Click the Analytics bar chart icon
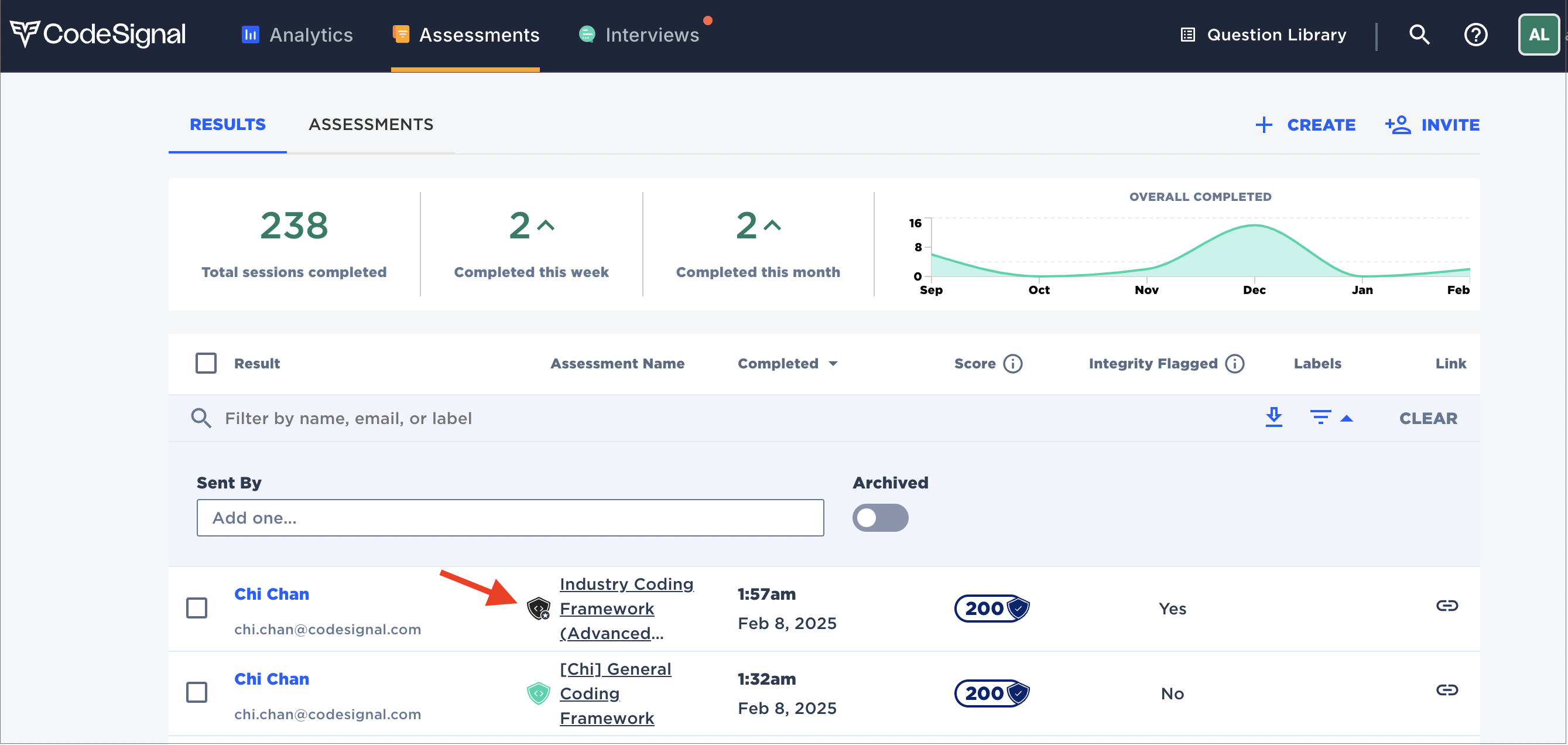Screen dimensions: 1568x745 point(251,35)
